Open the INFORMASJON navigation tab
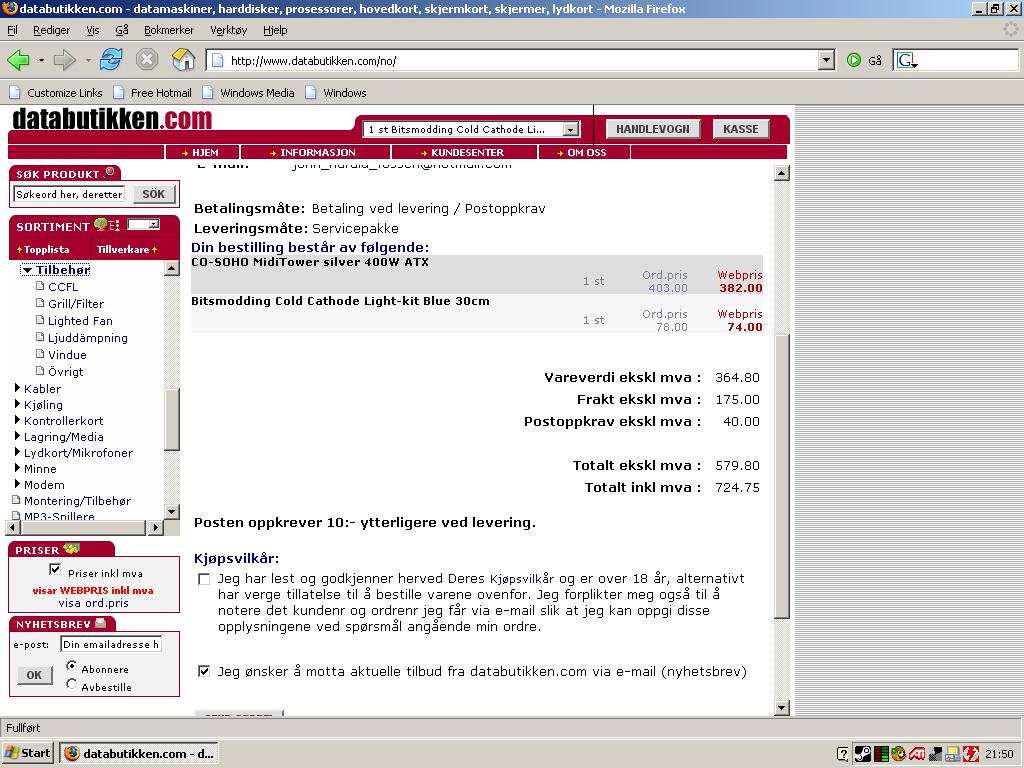Image resolution: width=1024 pixels, height=768 pixels. (x=315, y=152)
